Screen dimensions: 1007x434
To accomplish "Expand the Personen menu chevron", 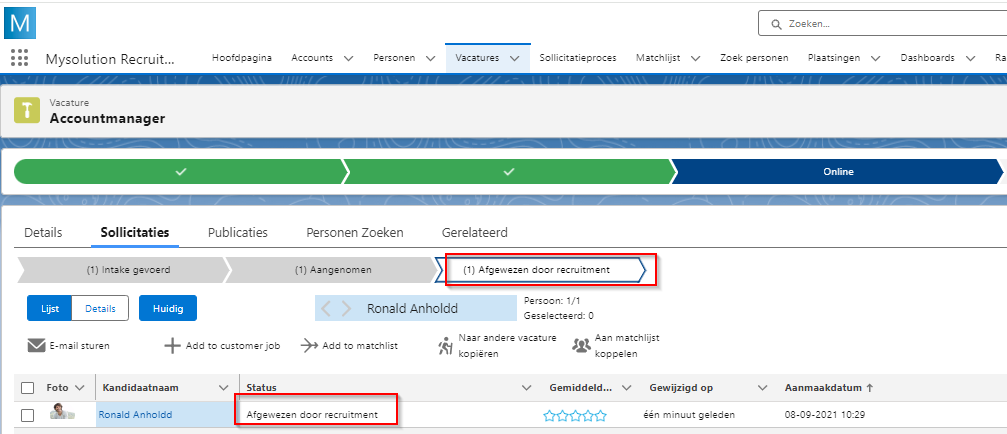I will [430, 58].
